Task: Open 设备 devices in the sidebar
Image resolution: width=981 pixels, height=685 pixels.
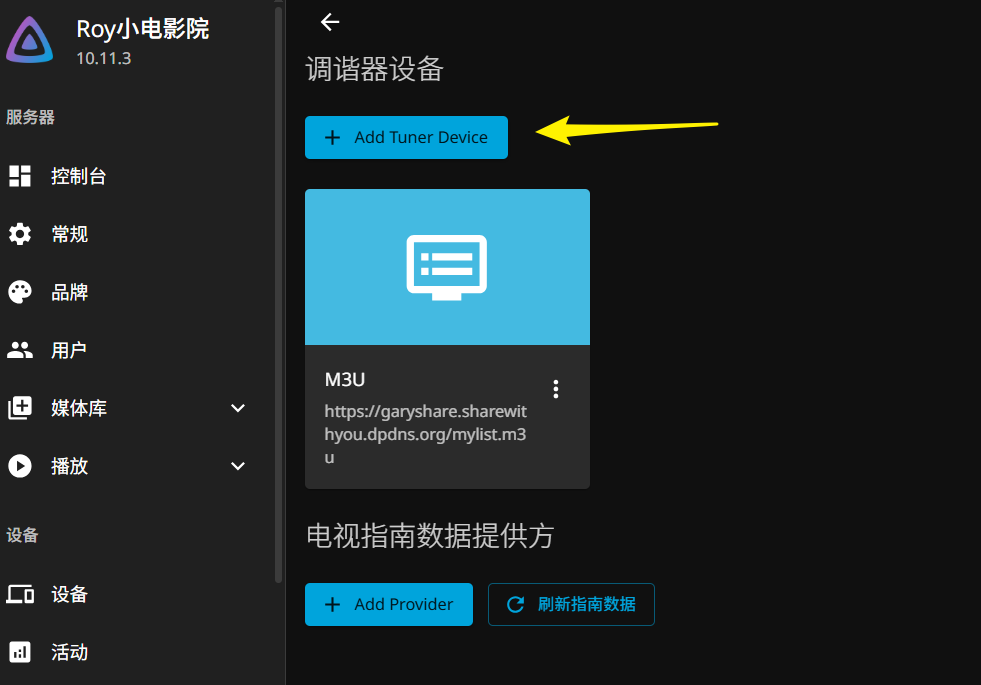Action: coord(69,595)
